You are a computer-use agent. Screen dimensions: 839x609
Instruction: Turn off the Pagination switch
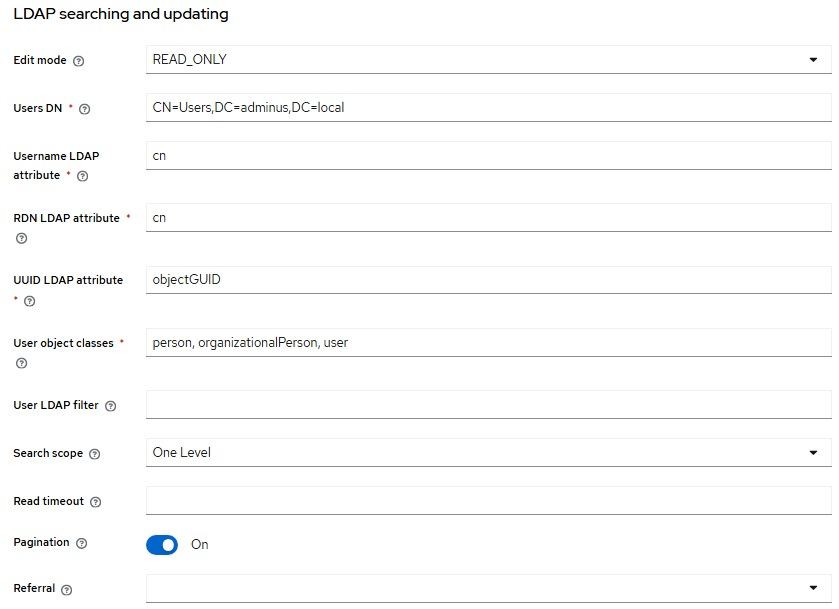[162, 545]
